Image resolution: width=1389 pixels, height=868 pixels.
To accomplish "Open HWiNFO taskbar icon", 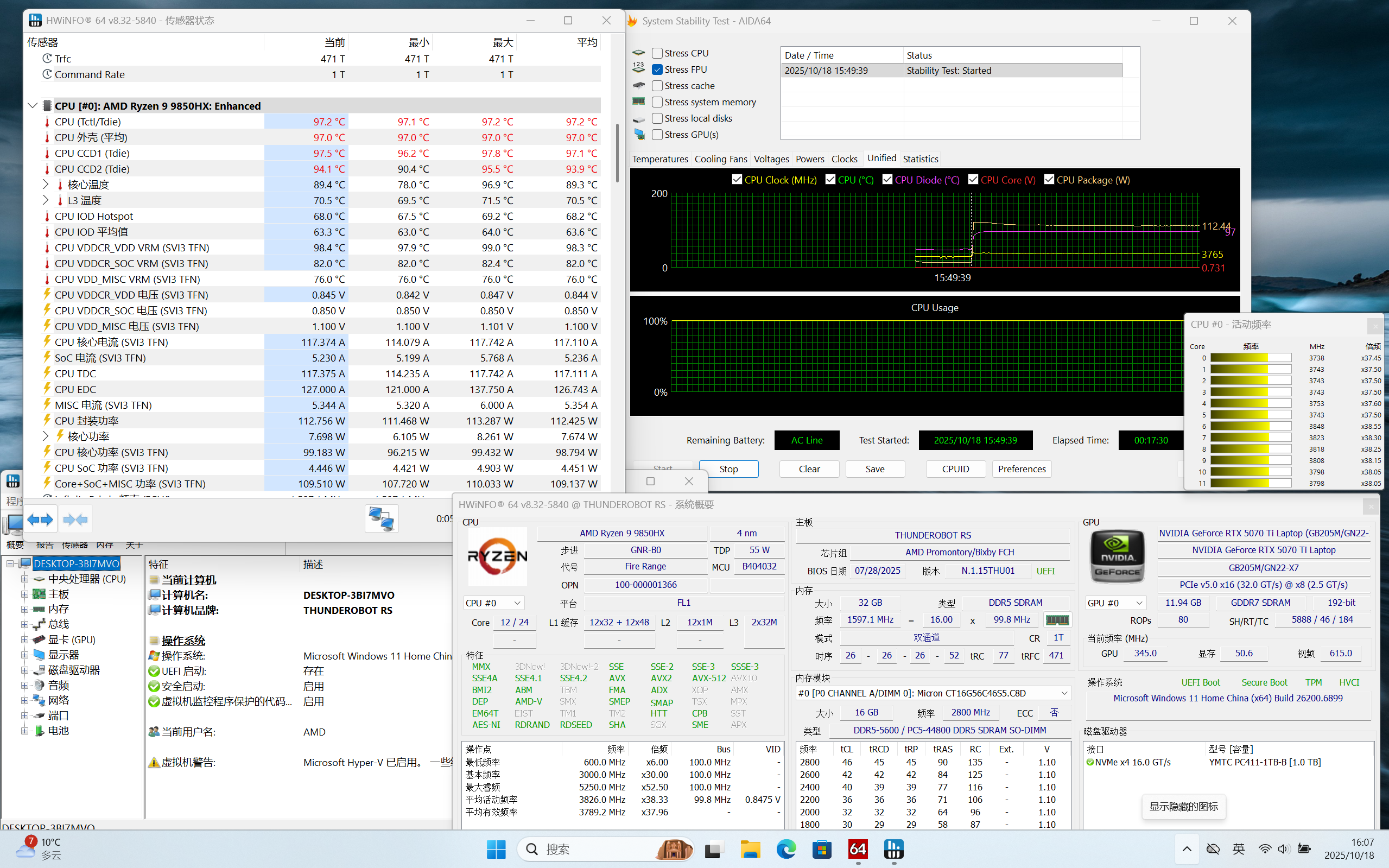I will [x=893, y=849].
